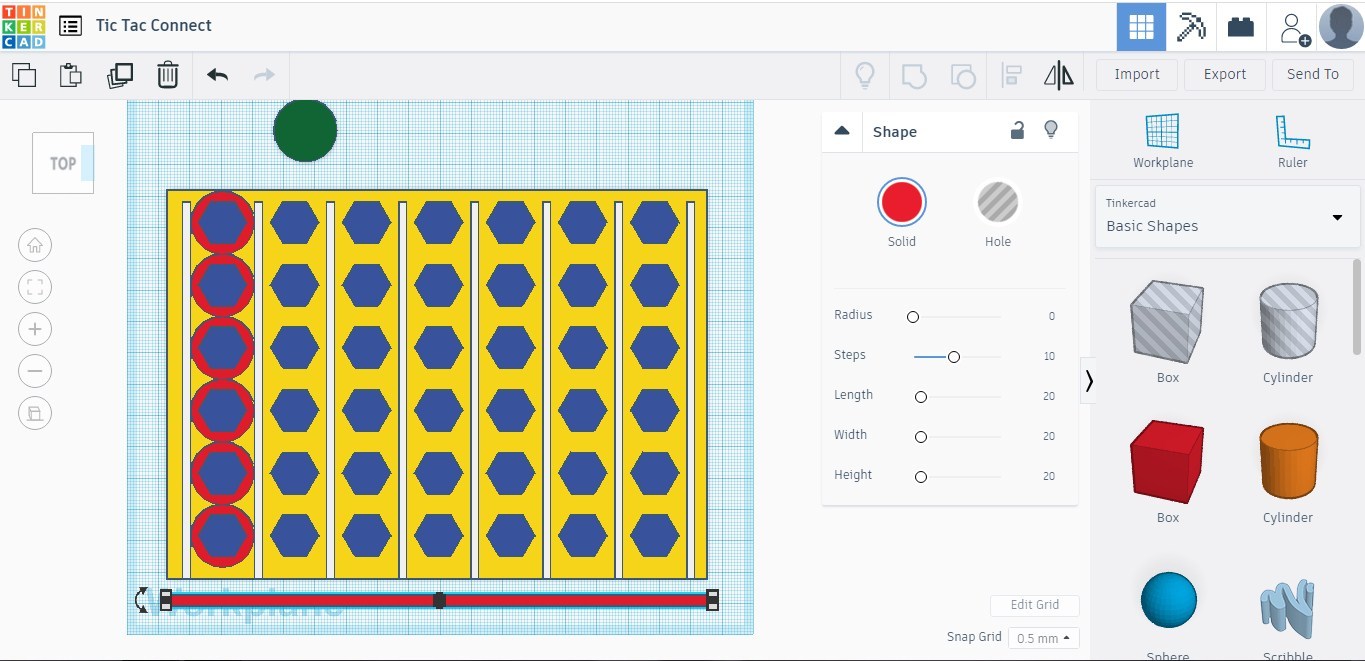Select the Ruler tool
Screen dimensions: 1365x661
[1292, 141]
